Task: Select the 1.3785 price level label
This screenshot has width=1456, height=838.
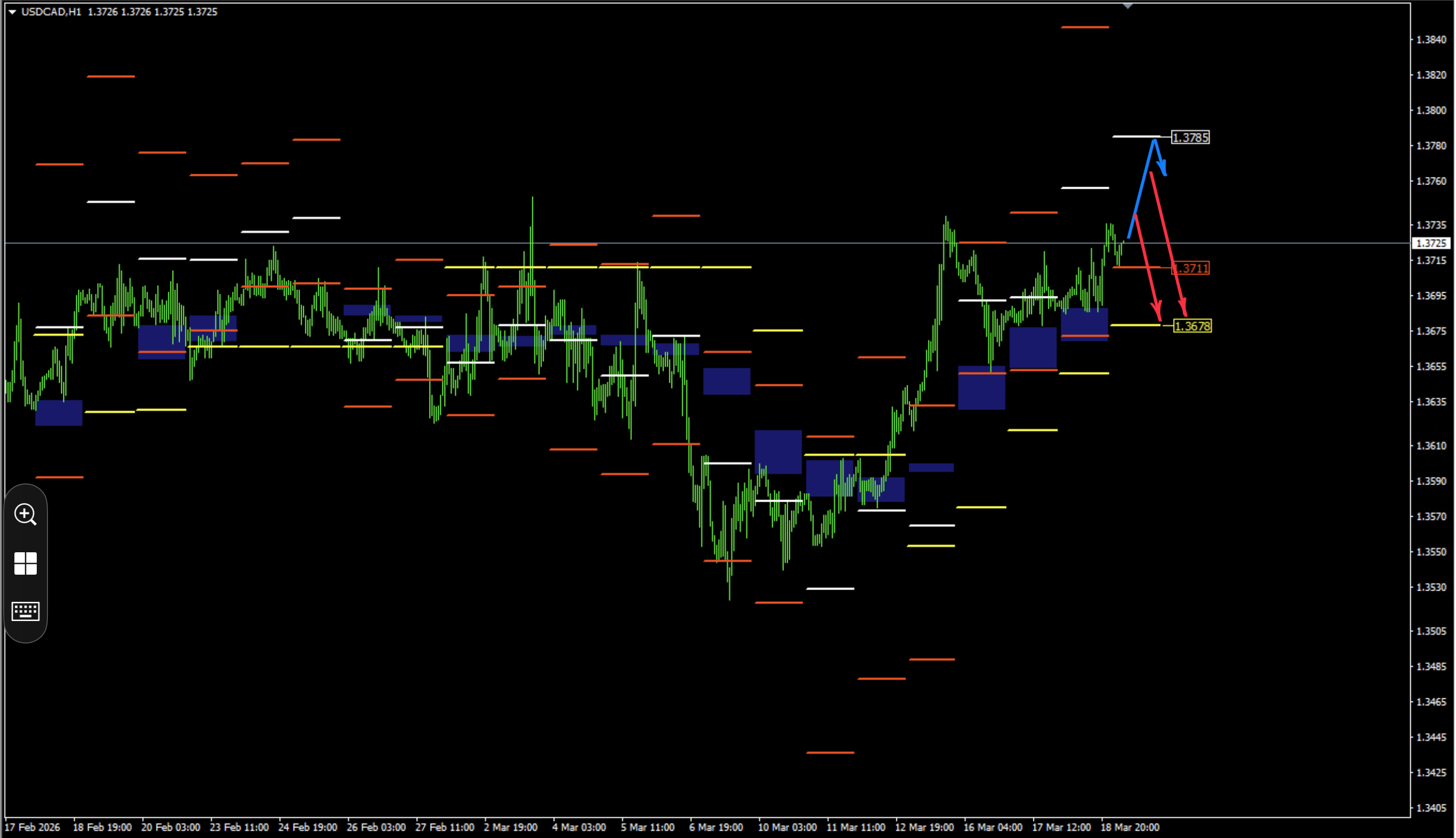Action: point(1190,138)
